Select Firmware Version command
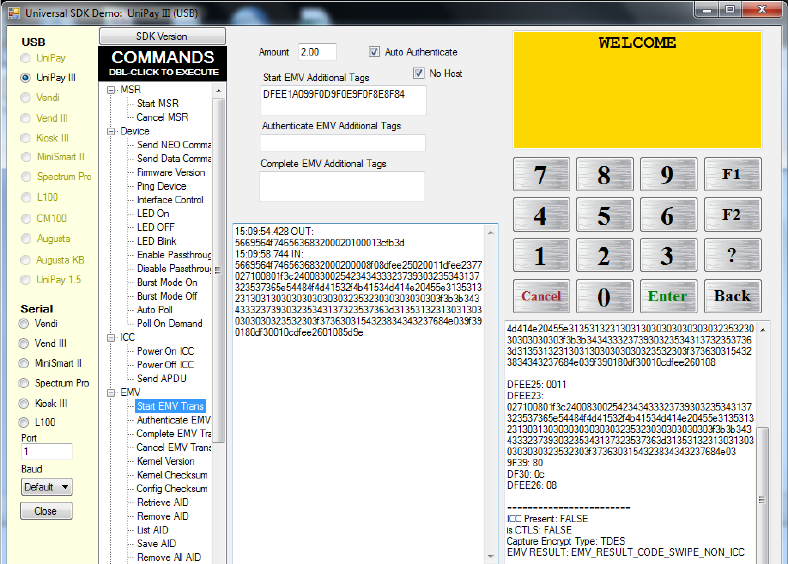The height and width of the screenshot is (564, 788). point(171,172)
